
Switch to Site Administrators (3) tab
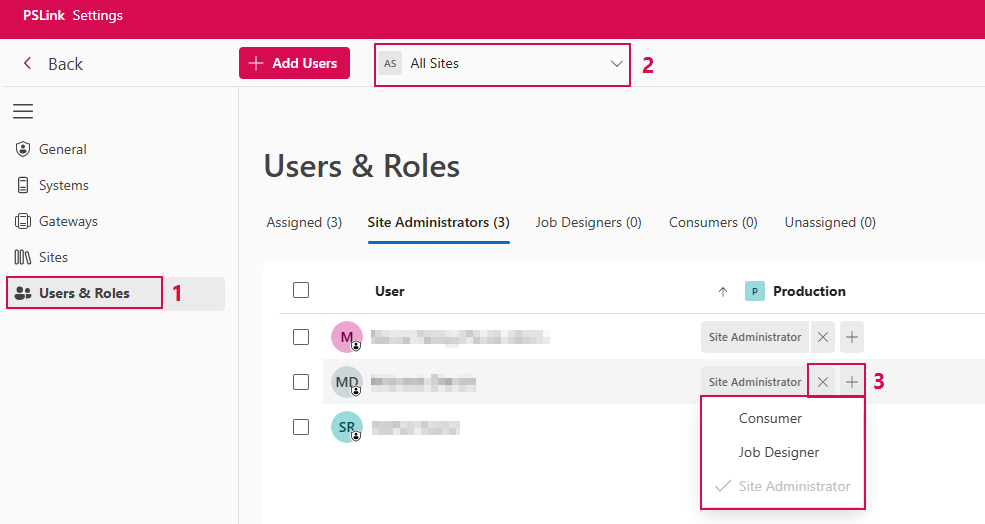click(438, 222)
